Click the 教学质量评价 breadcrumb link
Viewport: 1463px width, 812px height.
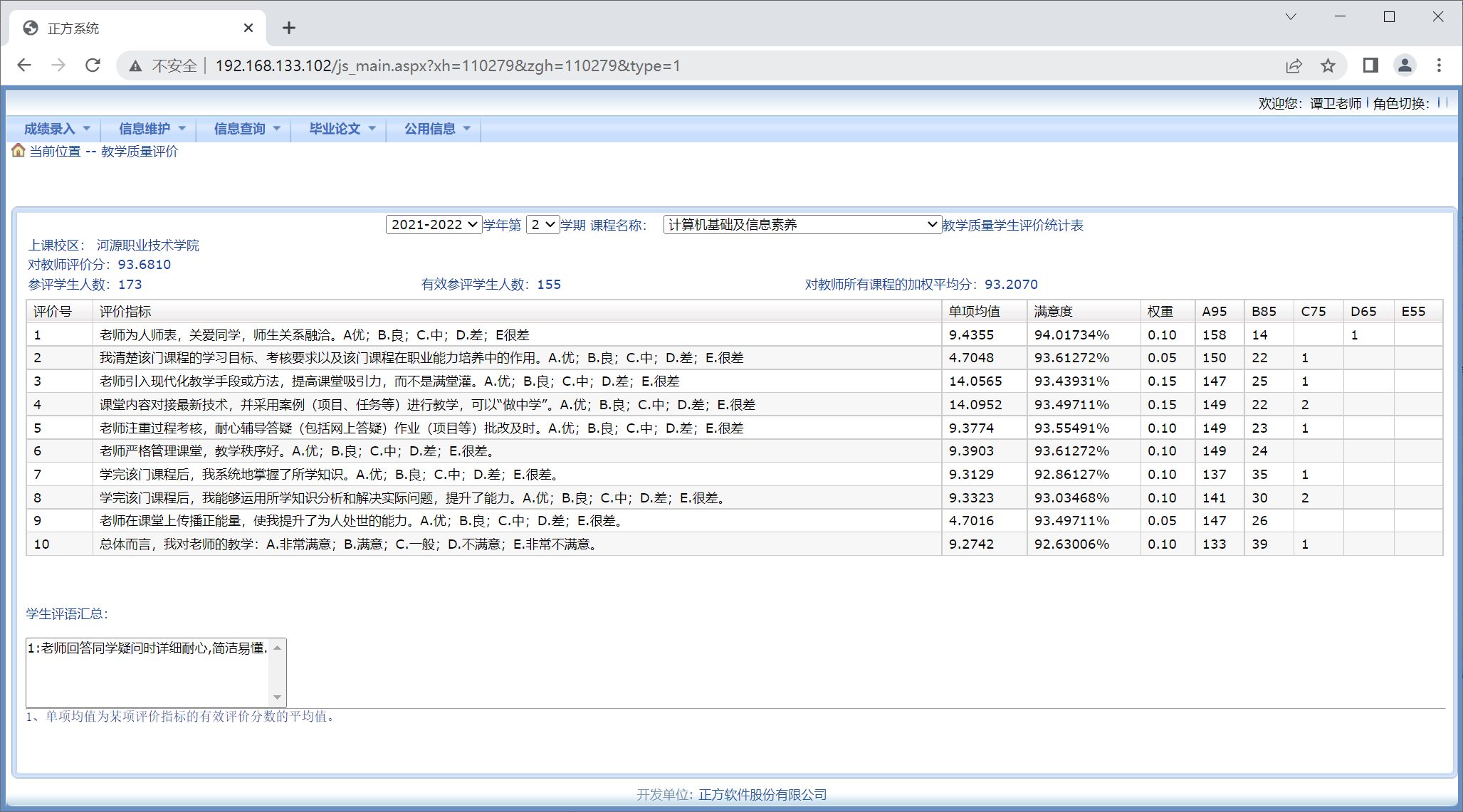(x=140, y=152)
